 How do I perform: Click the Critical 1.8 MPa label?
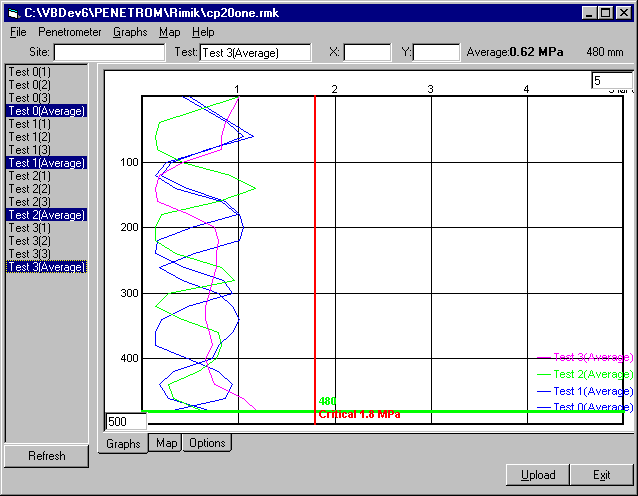[x=359, y=415]
